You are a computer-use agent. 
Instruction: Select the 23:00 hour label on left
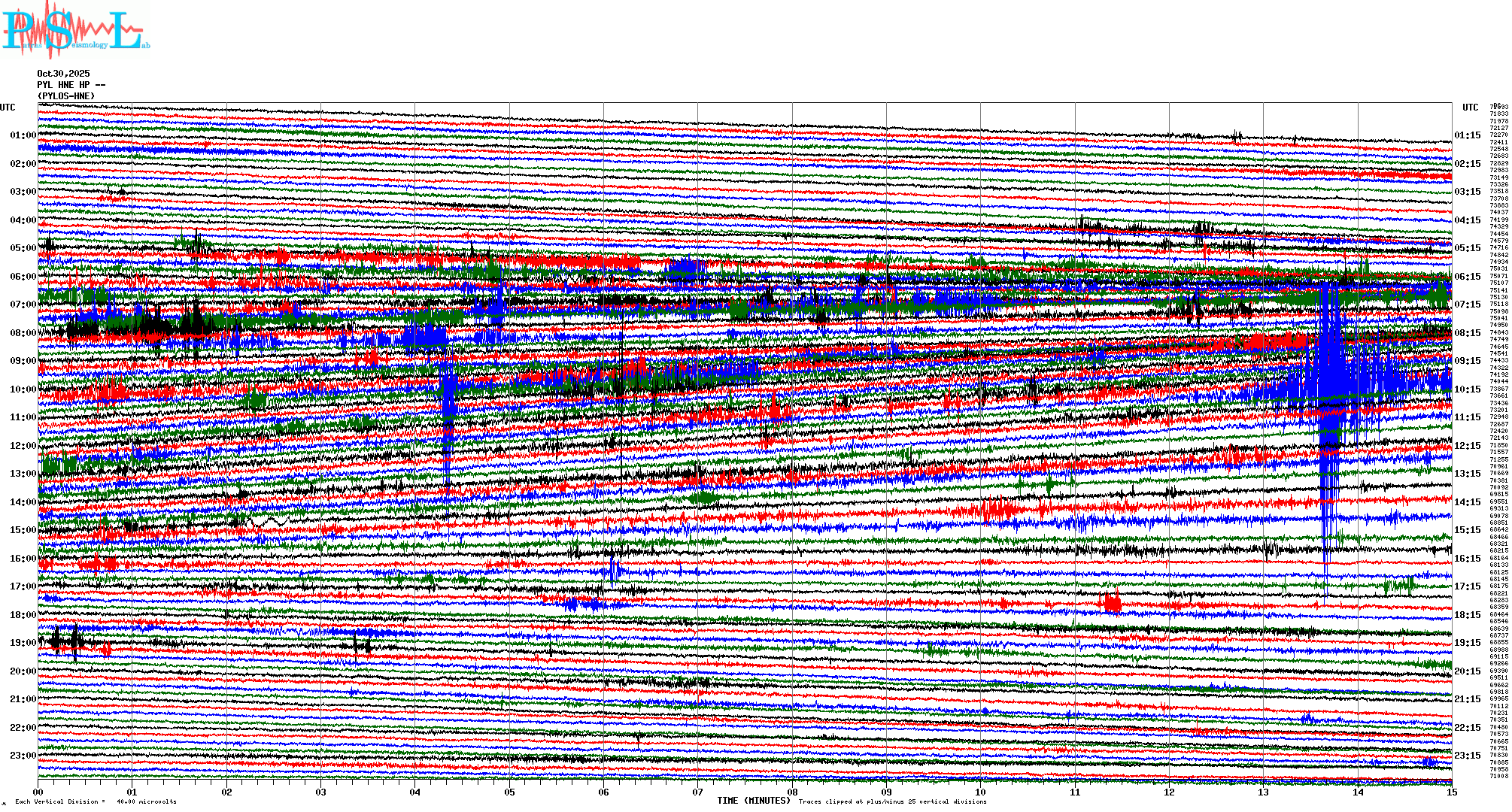tap(23, 756)
